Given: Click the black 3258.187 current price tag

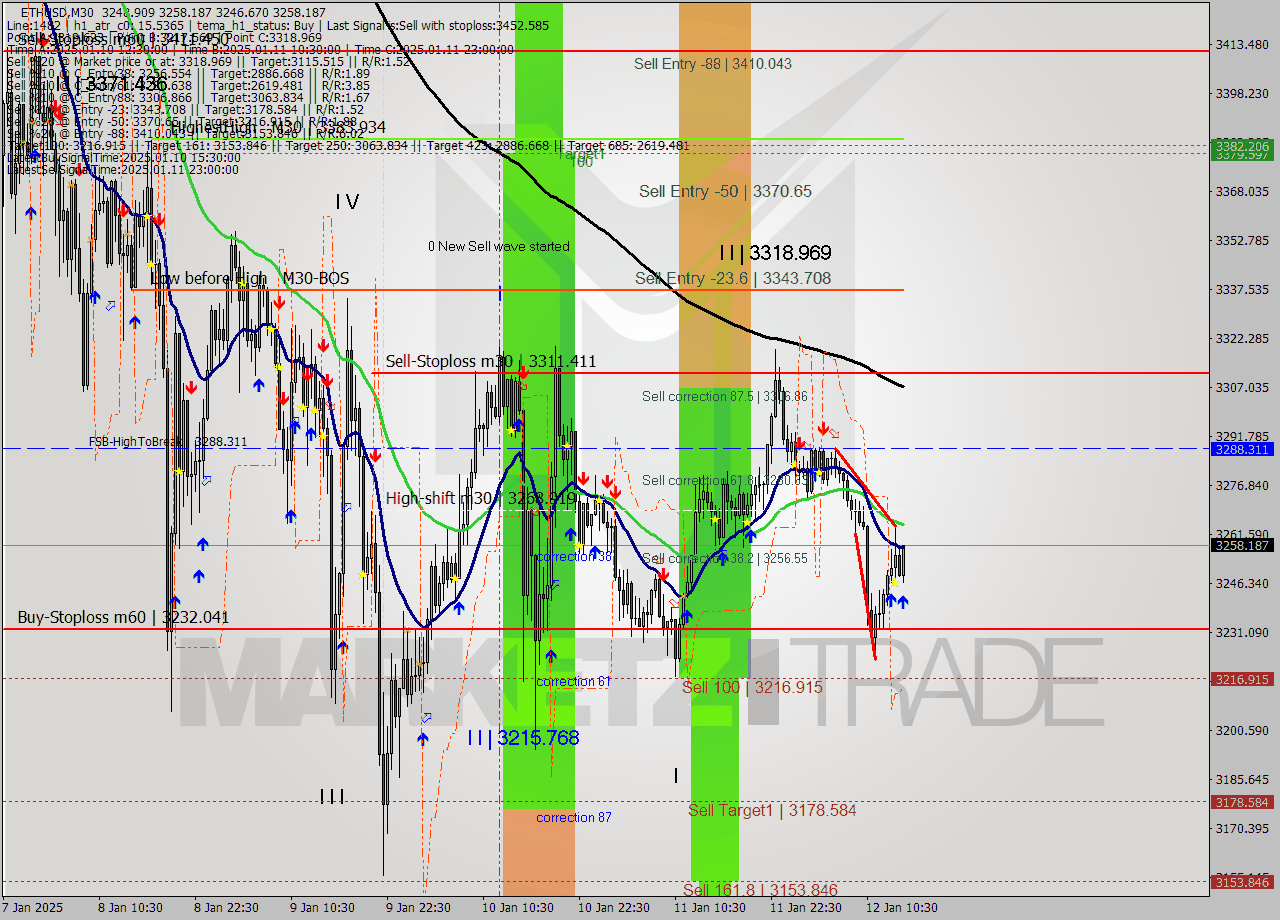Looking at the screenshot, I should [x=1242, y=545].
